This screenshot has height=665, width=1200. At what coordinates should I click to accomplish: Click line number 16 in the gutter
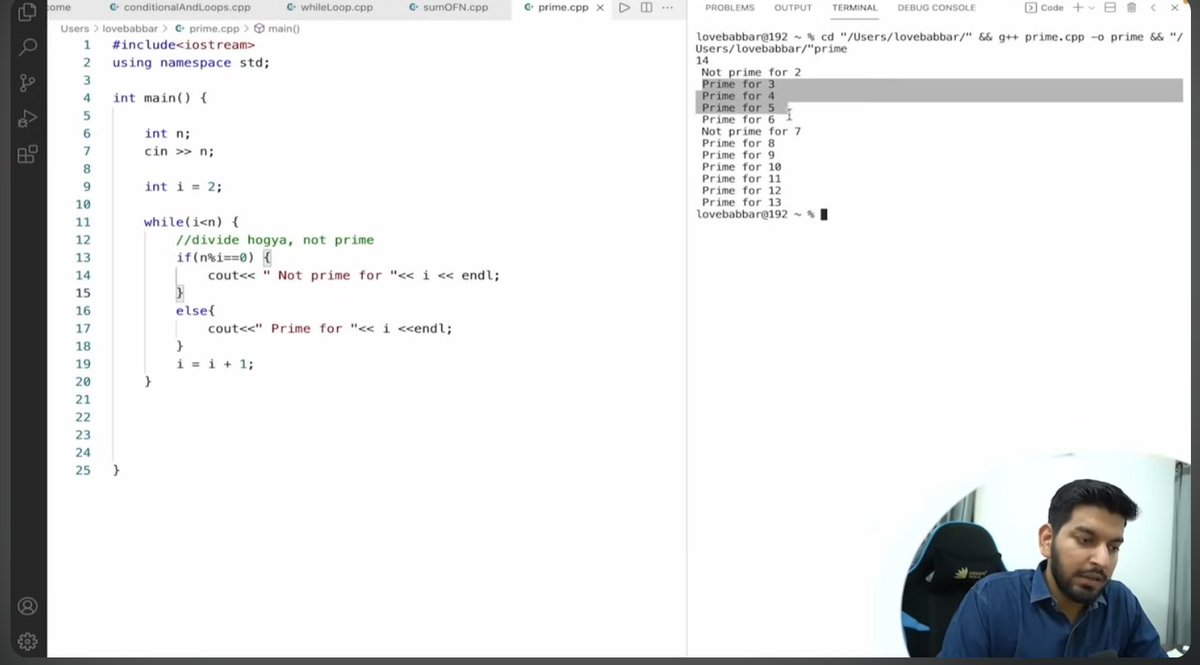point(83,311)
